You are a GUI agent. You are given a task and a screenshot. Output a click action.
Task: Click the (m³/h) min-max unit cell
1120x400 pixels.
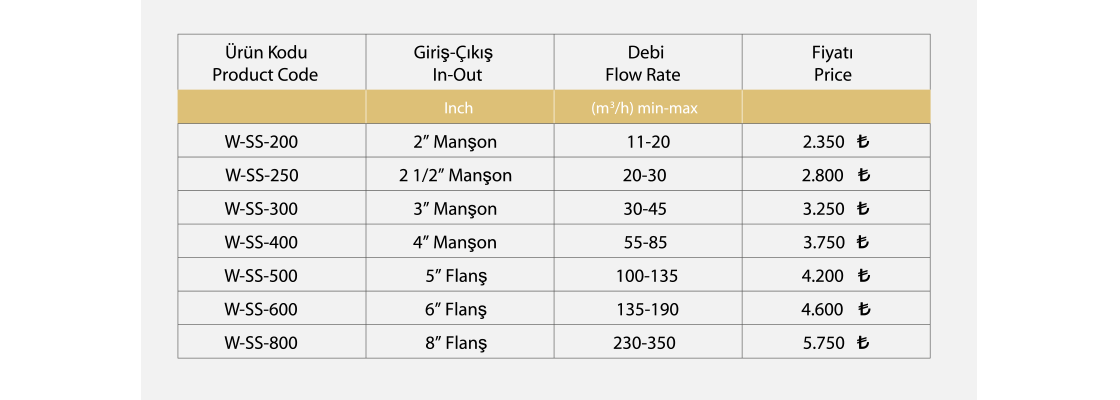coord(645,108)
